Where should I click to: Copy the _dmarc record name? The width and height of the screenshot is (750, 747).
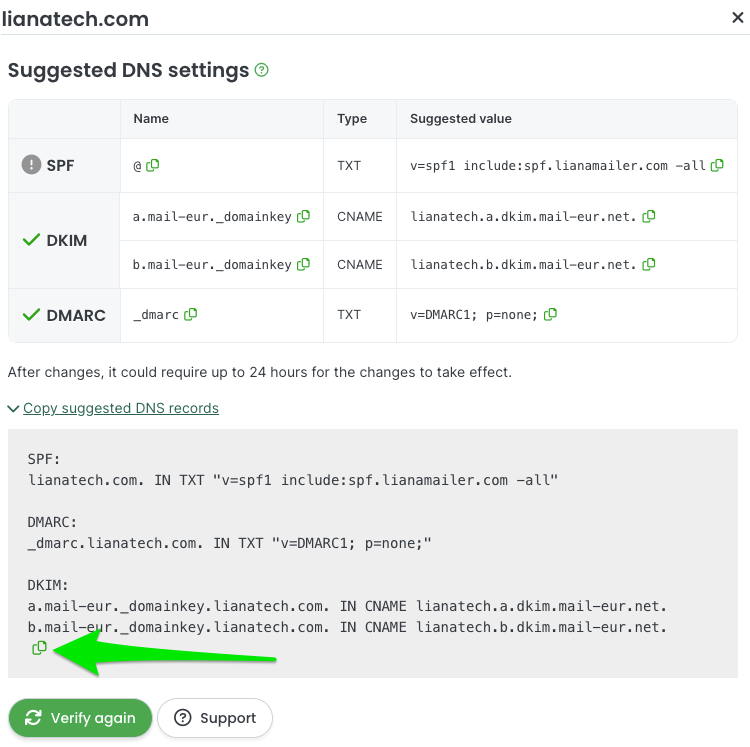pos(190,314)
